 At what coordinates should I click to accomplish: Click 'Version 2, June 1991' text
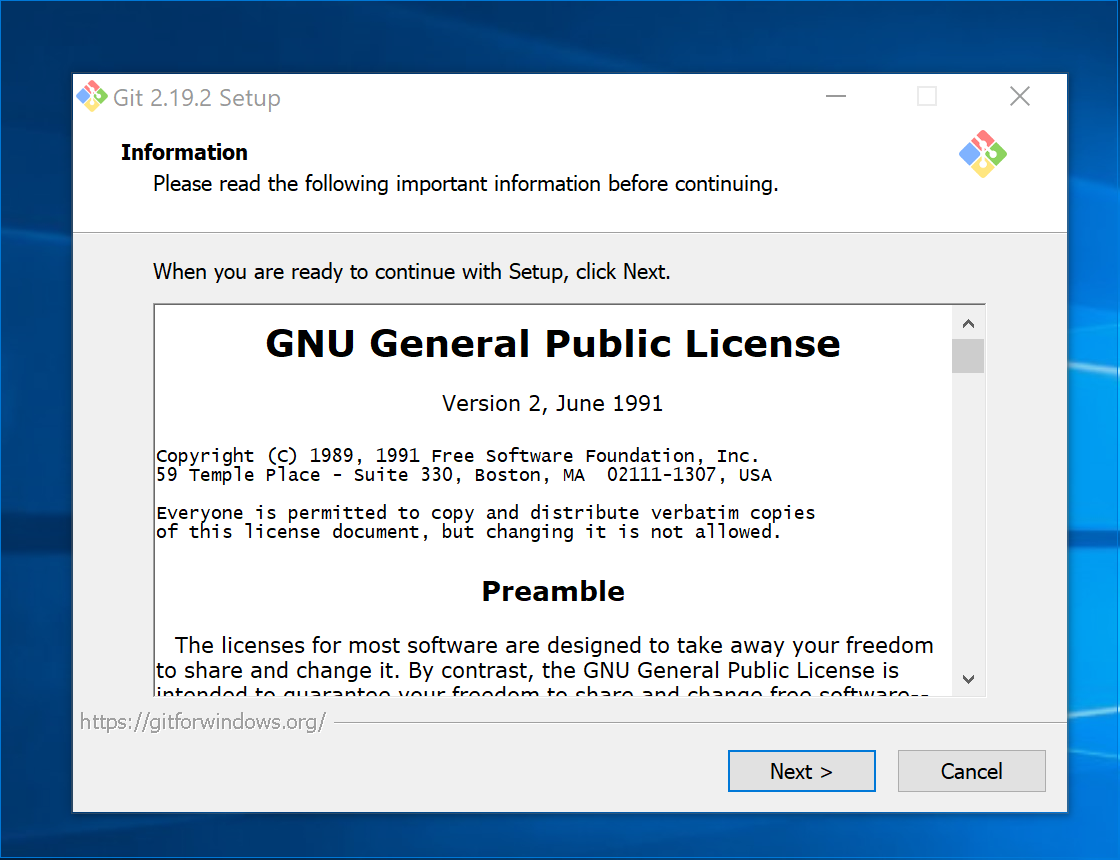pos(553,404)
